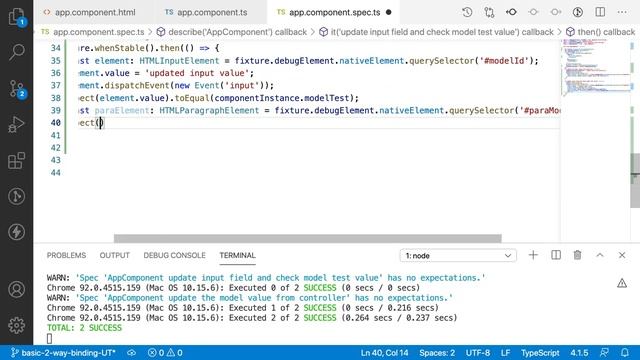The image size is (640, 360).
Task: Split the editor to the right
Action: click(x=600, y=12)
